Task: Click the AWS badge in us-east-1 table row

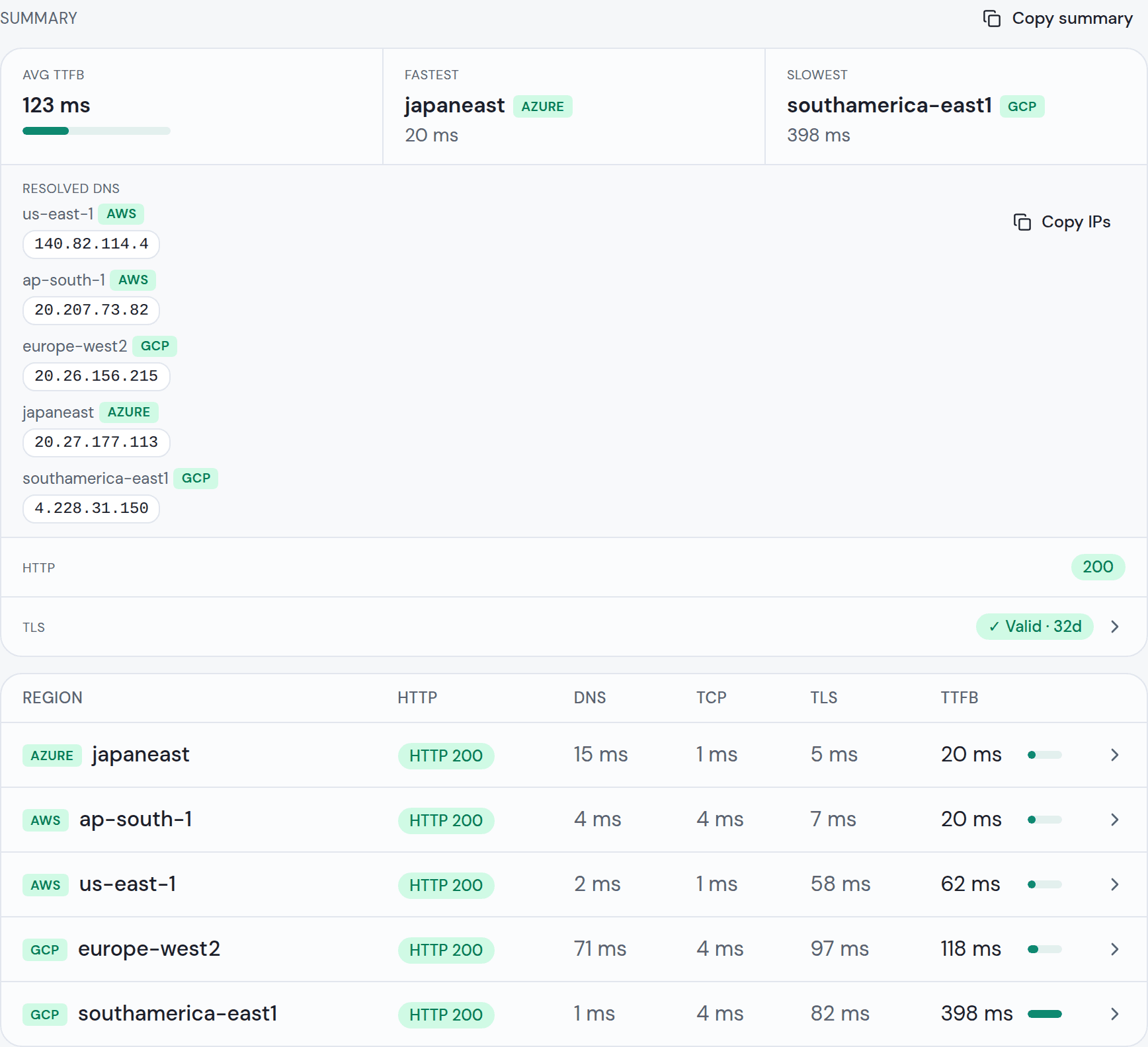Action: click(46, 885)
